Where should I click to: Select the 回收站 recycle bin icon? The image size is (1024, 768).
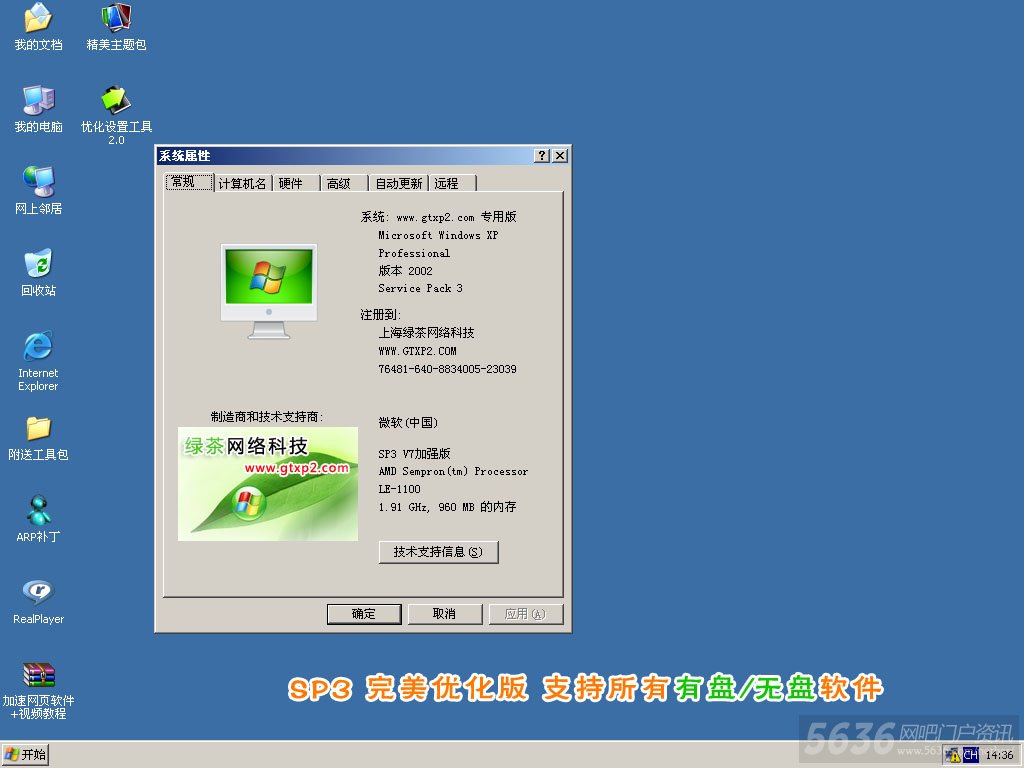pyautogui.click(x=38, y=272)
